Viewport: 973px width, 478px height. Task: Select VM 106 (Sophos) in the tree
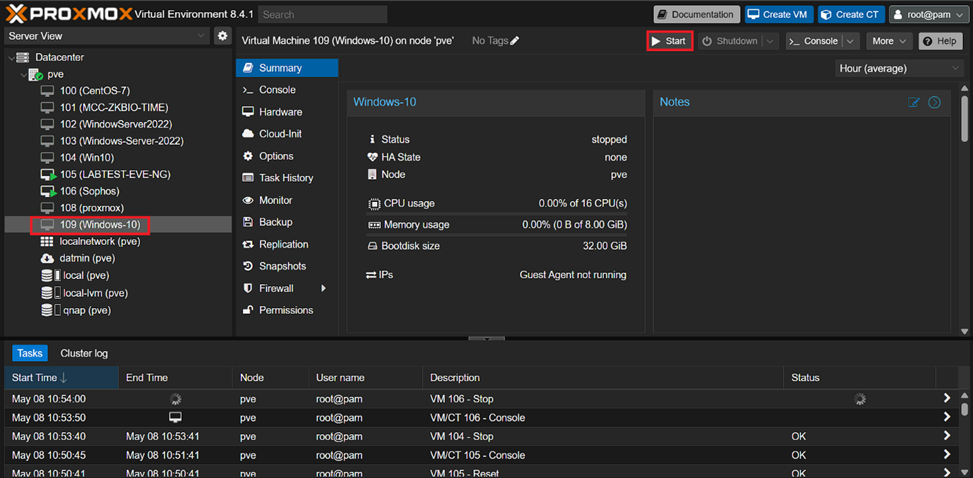(88, 190)
